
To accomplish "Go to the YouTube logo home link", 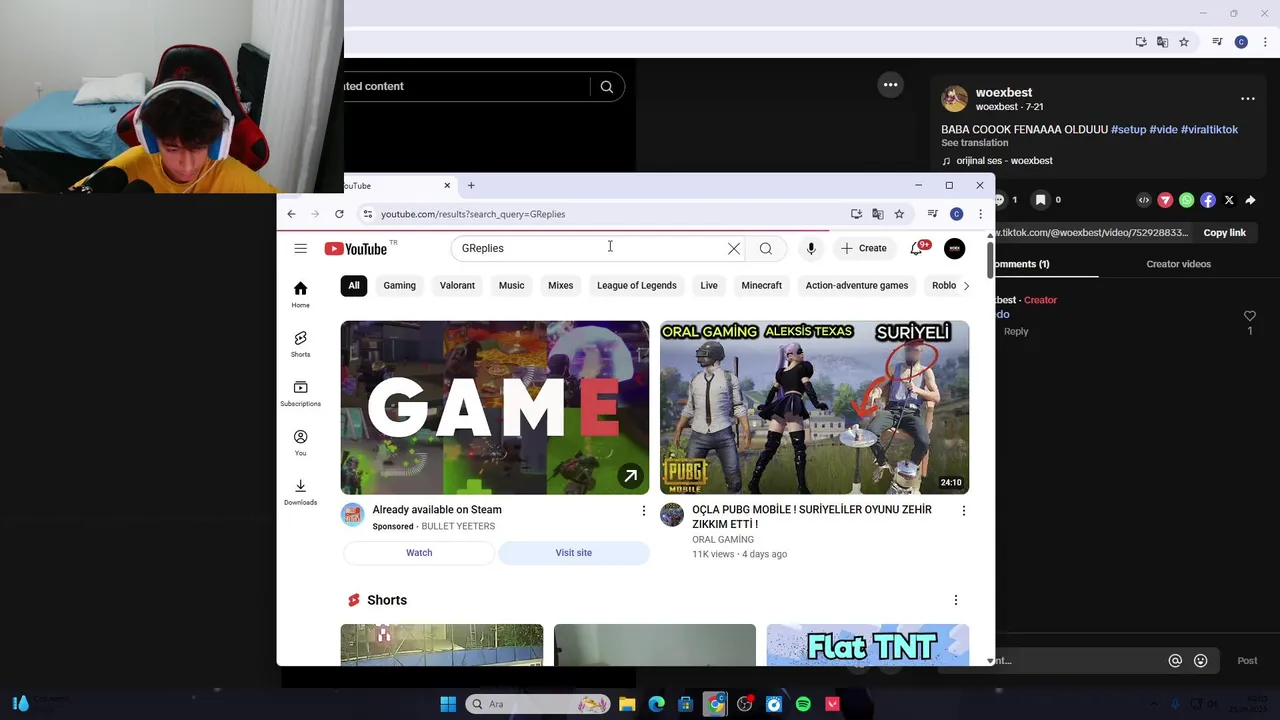I will tap(356, 249).
